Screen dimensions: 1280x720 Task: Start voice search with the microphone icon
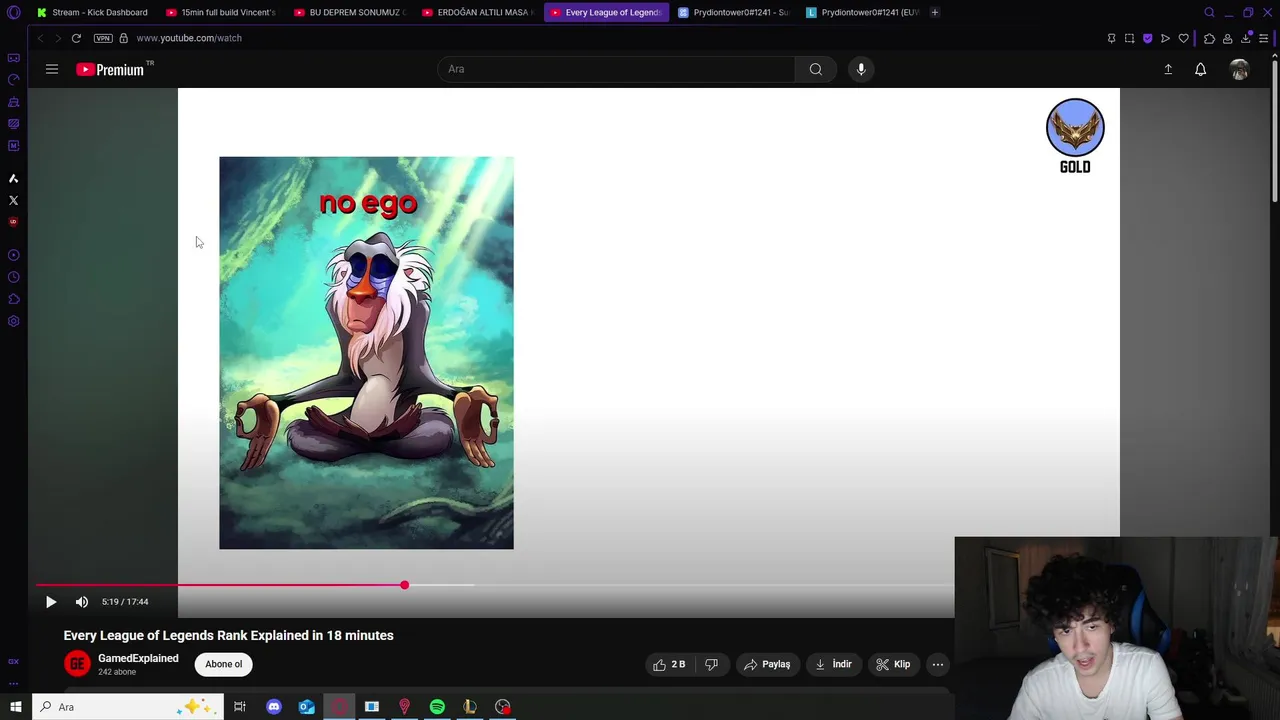point(861,69)
